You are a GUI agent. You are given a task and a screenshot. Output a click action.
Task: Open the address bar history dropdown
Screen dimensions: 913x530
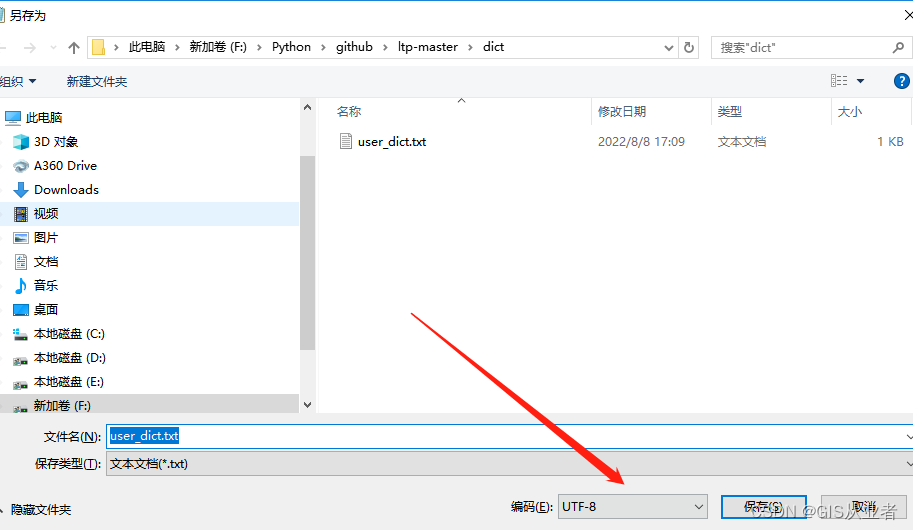tap(668, 48)
